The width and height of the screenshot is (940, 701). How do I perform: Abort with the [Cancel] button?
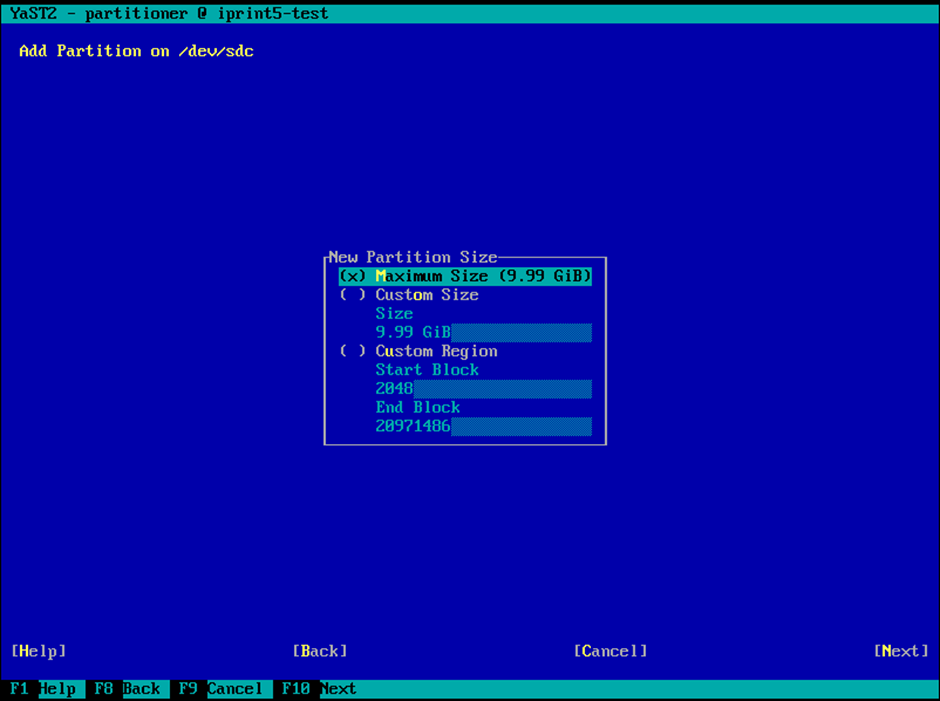[x=610, y=651]
